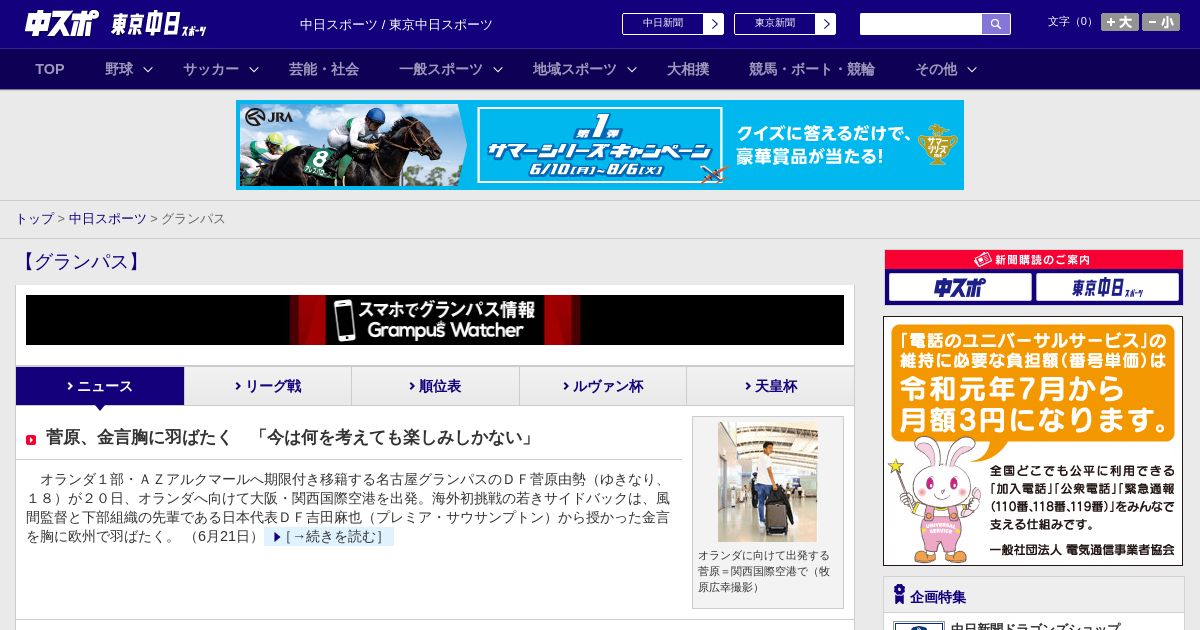Switch to the 天皇杯 tab
The image size is (1200, 630).
coord(770,386)
